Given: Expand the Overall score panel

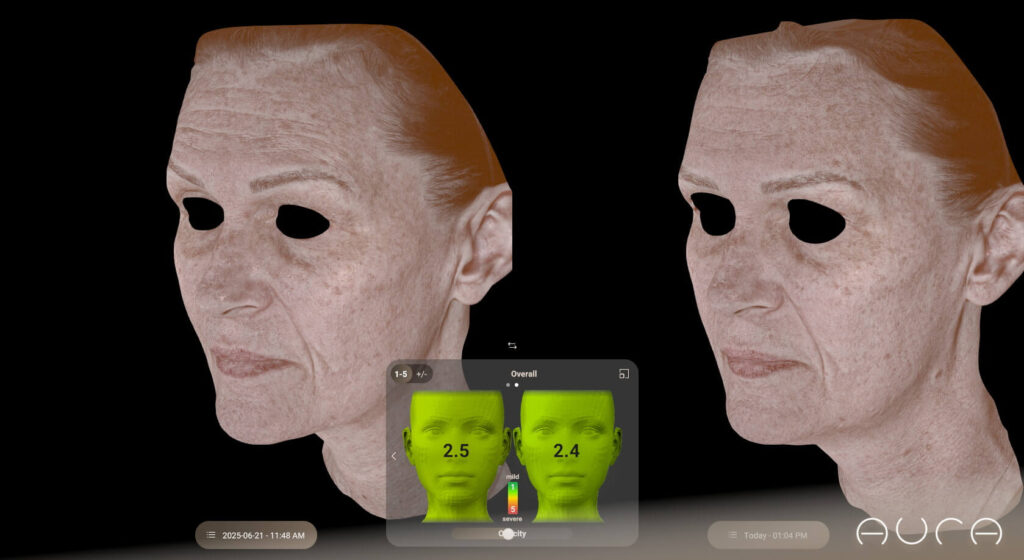Looking at the screenshot, I should [624, 374].
